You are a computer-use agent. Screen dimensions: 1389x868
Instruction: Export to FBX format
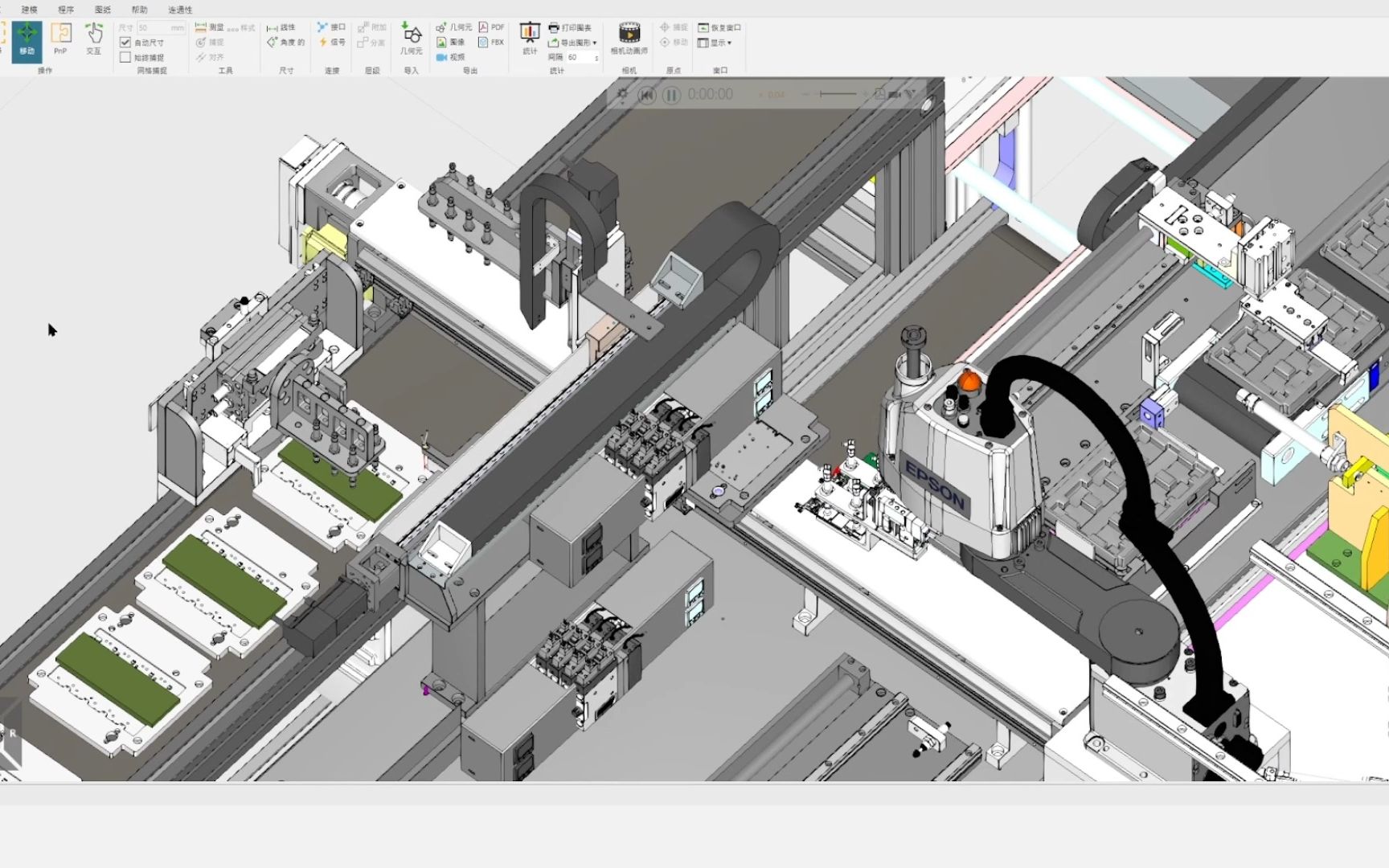click(x=491, y=43)
